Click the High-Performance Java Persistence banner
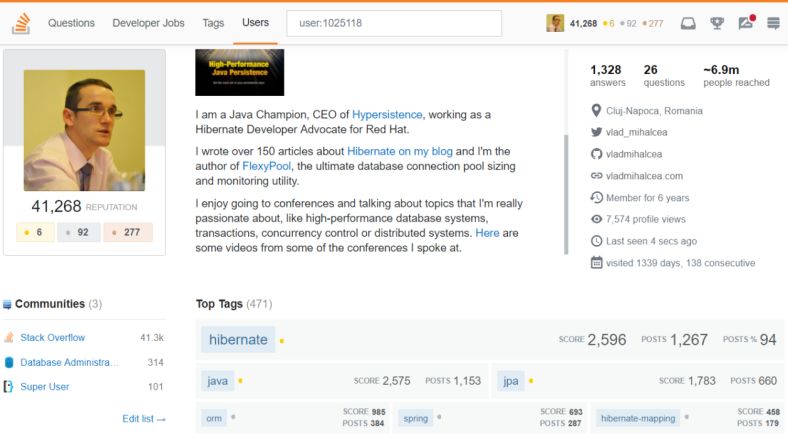 (240, 72)
